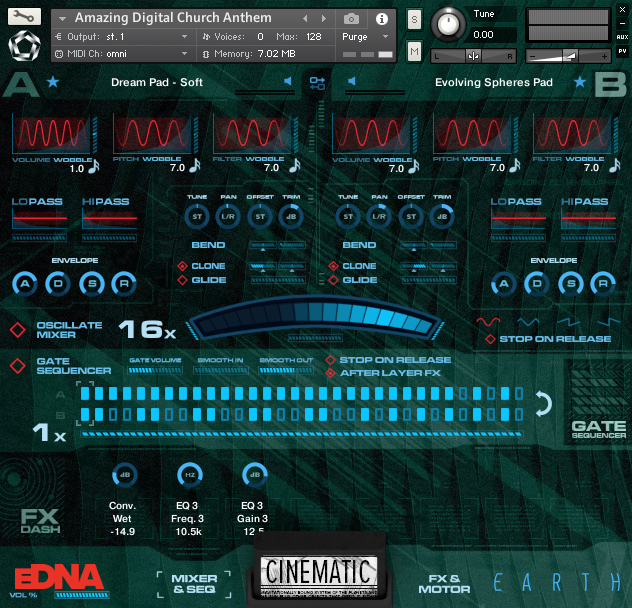632x608 pixels.
Task: Switch to the FX & Motor tab
Action: 443,584
